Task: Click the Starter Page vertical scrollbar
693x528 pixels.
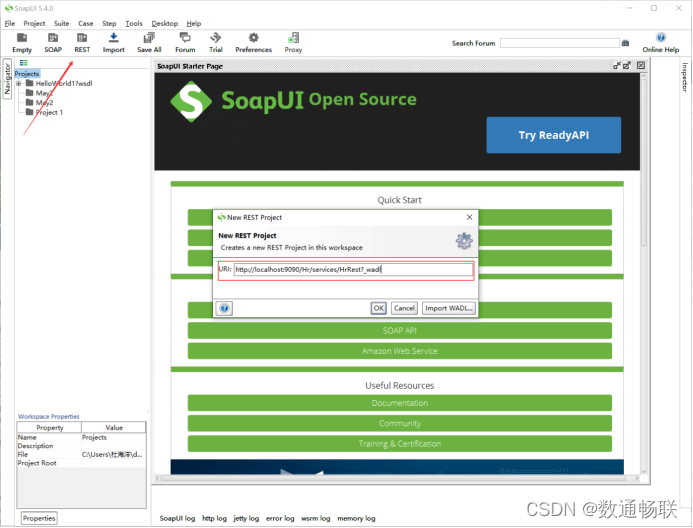Action: [x=644, y=274]
